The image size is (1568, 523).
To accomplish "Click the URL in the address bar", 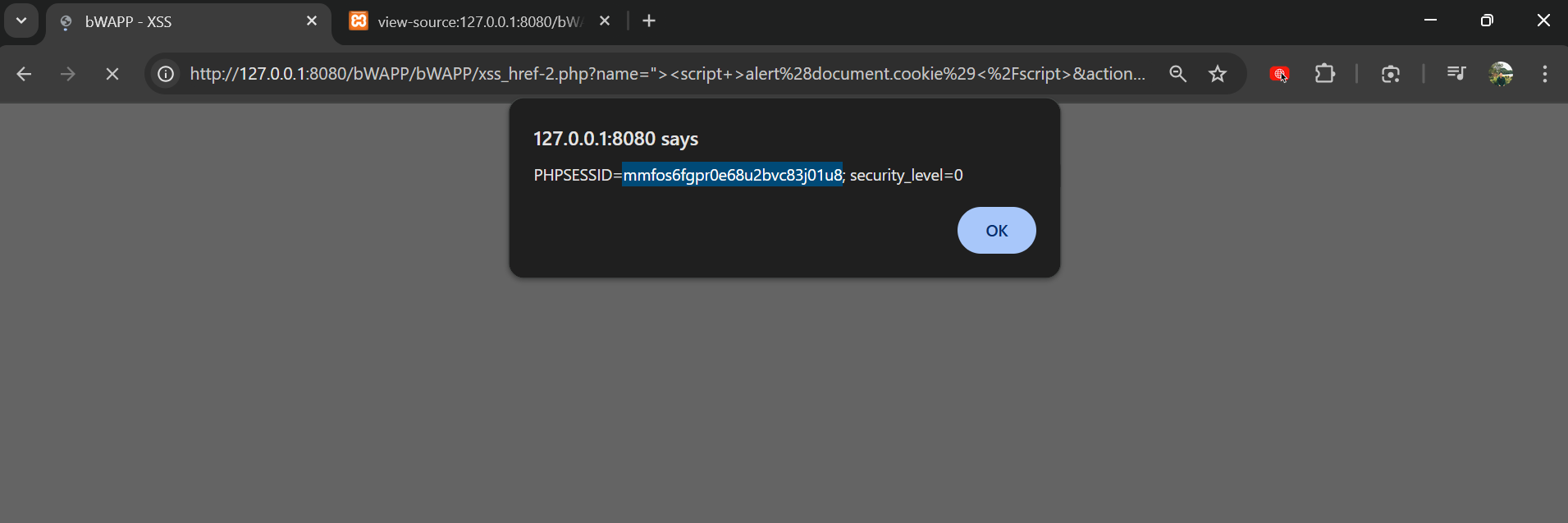I will (x=666, y=74).
